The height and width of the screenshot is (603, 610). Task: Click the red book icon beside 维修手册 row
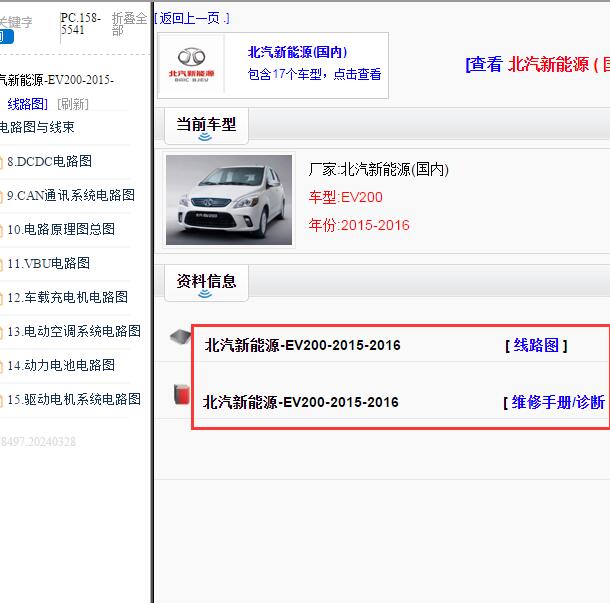pyautogui.click(x=181, y=394)
